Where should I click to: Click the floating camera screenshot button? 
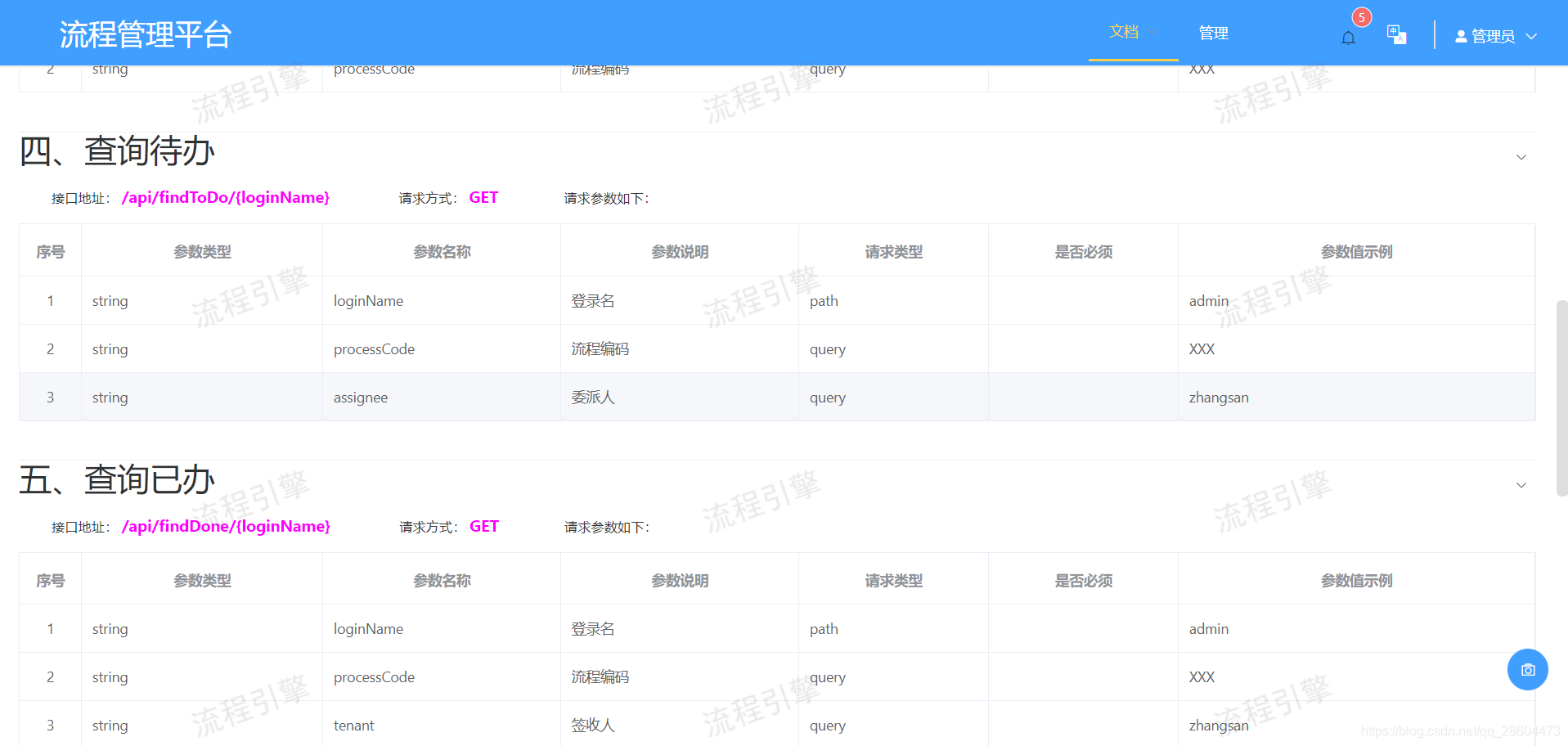click(1527, 669)
